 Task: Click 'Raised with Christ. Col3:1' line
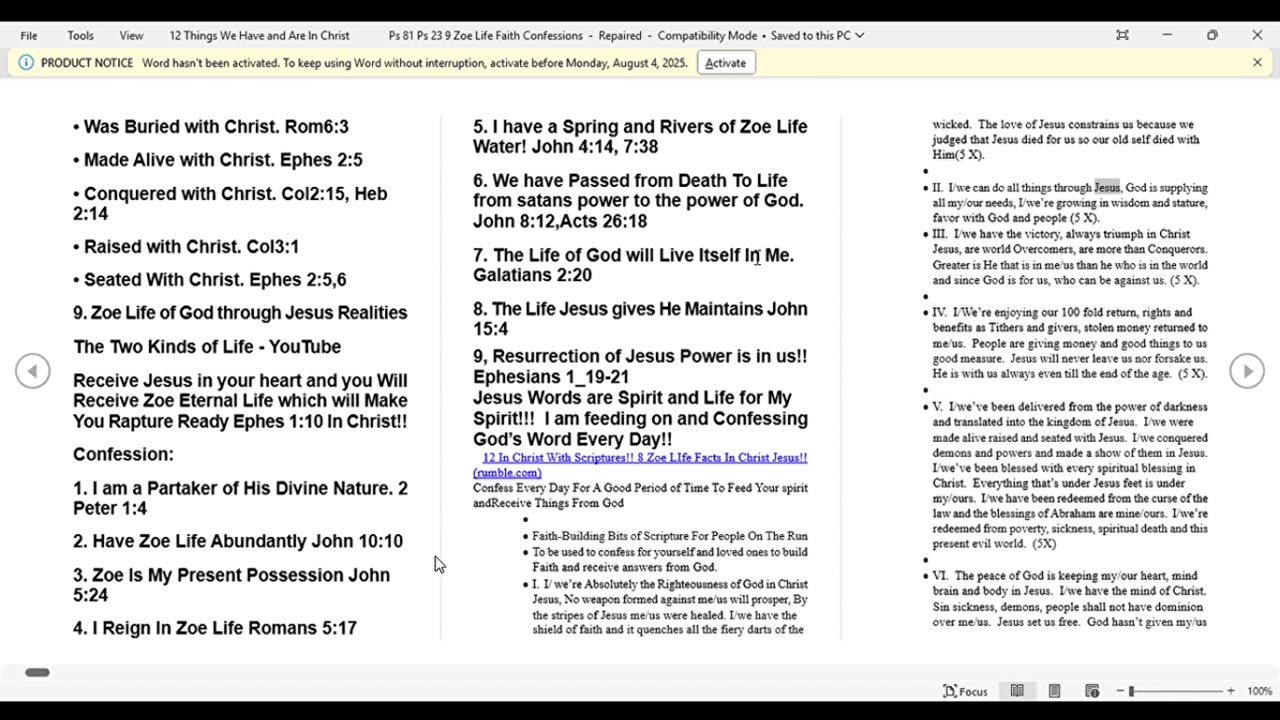click(x=186, y=247)
